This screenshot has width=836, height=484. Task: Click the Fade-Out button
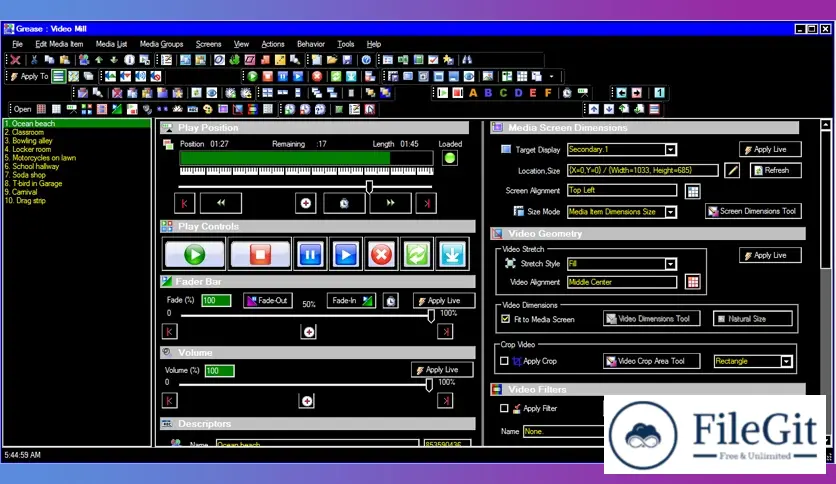[267, 301]
